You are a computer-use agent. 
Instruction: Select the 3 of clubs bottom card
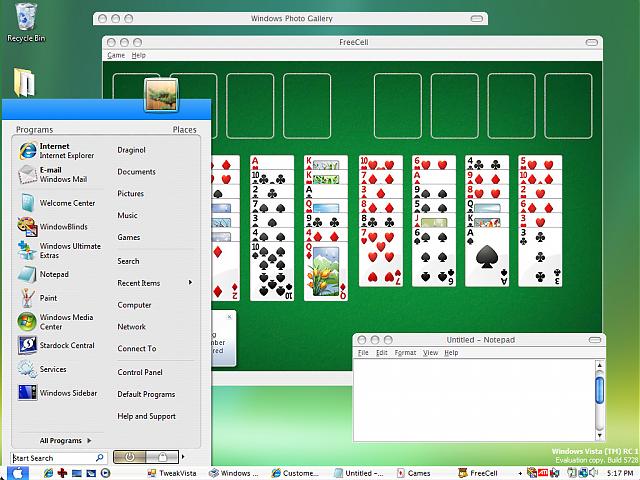coord(540,257)
